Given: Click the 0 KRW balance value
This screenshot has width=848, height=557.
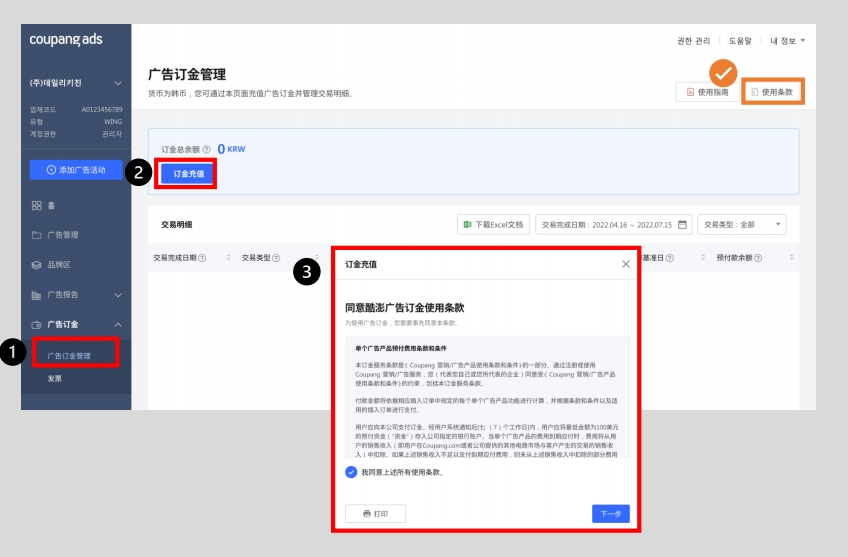Looking at the screenshot, I should (231, 149).
